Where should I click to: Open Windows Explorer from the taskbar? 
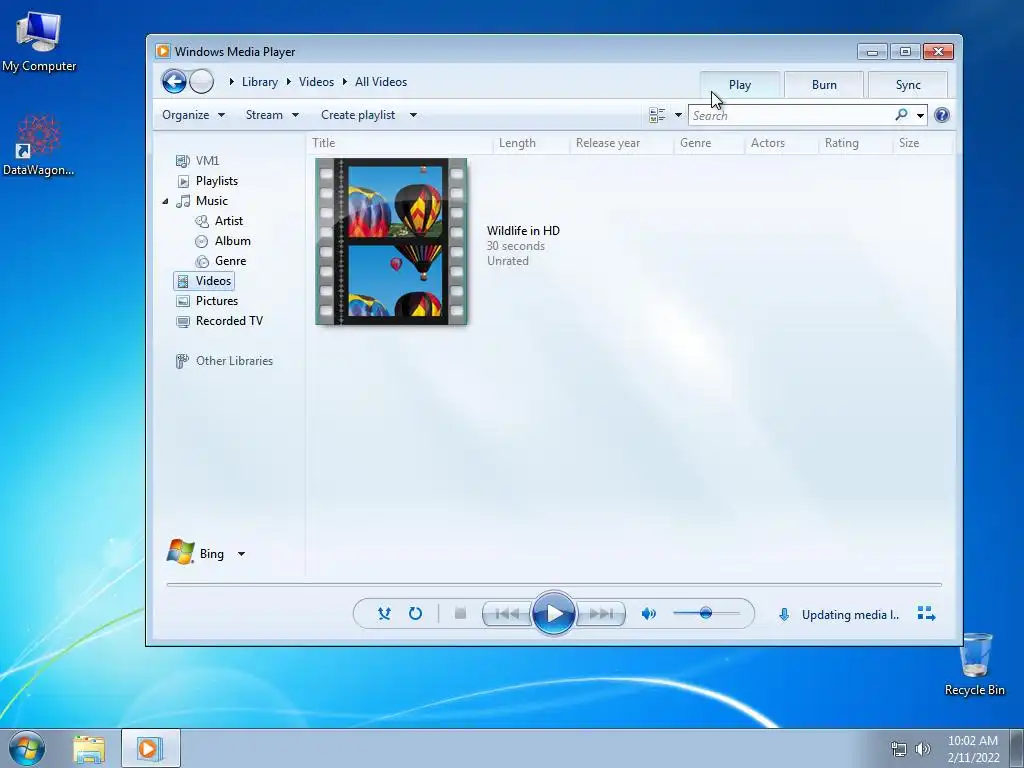pyautogui.click(x=89, y=749)
